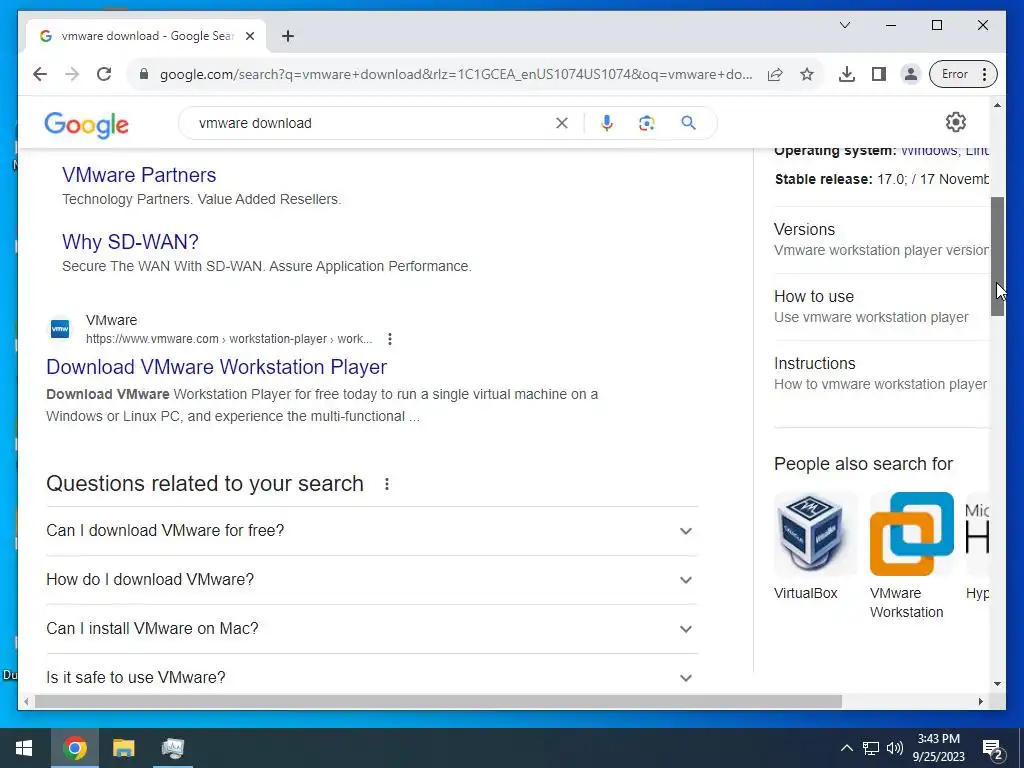
Task: Open Download VMware Workstation Player result
Action: point(216,367)
